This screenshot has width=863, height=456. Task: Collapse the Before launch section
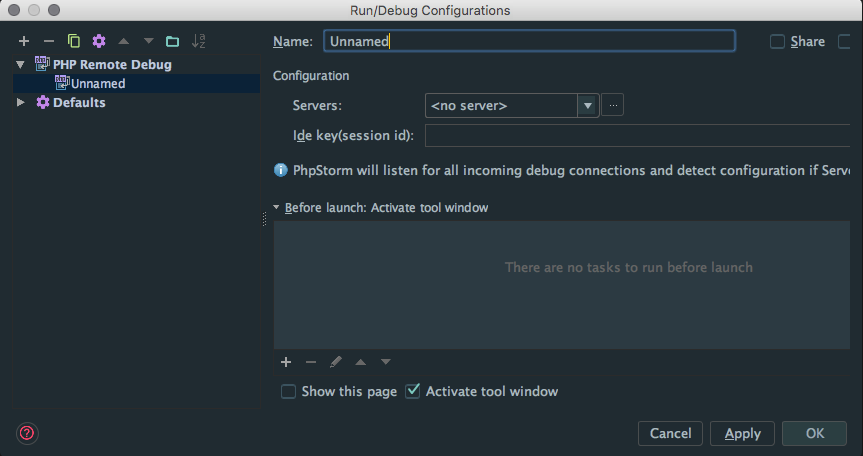pos(276,207)
